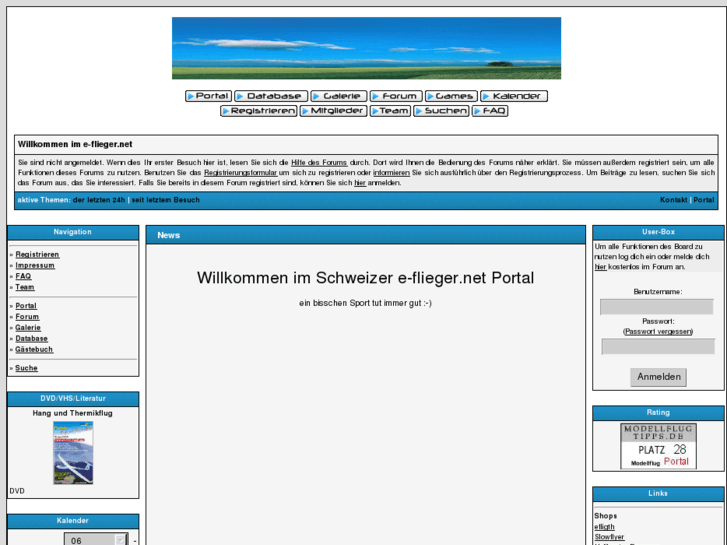727x545 pixels.
Task: Open Database in Navigation sidebar
Action: pyautogui.click(x=32, y=339)
